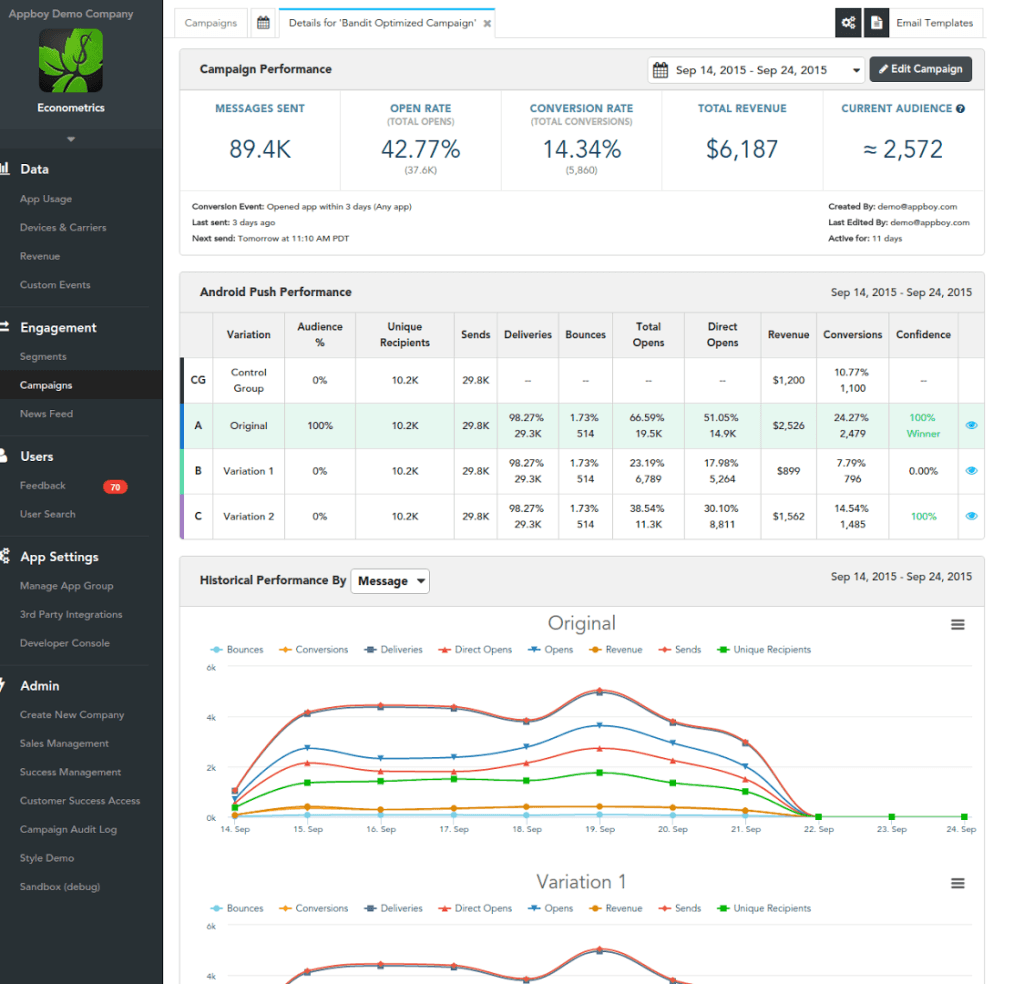Open Email Templates
The image size is (1024, 984).
[934, 23]
